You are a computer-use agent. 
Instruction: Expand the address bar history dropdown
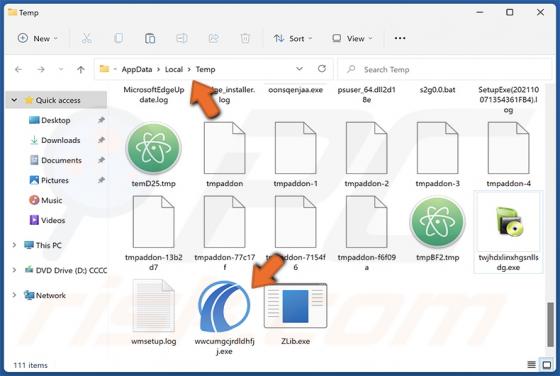click(x=299, y=69)
